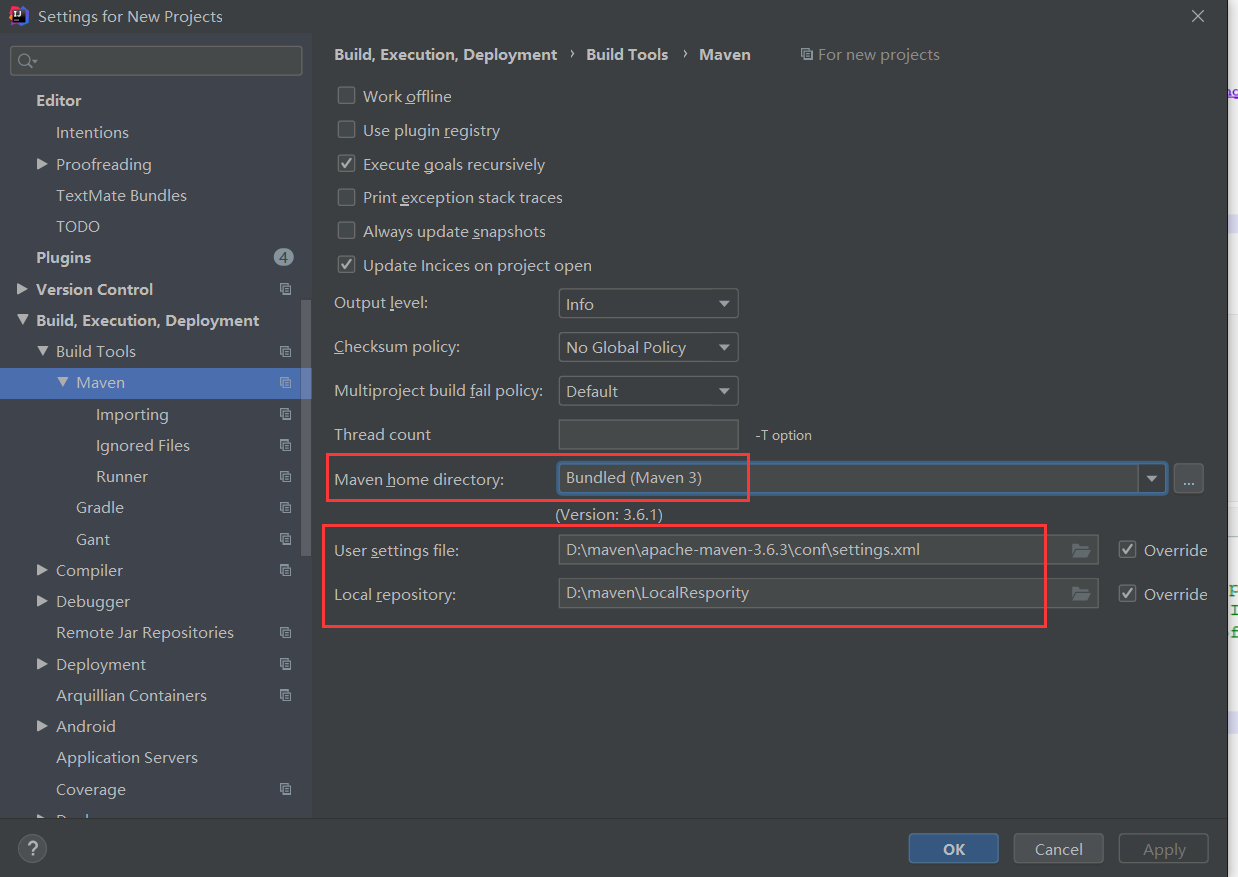Click the ellipsis button for Maven home
The image size is (1238, 877).
pyautogui.click(x=1188, y=479)
